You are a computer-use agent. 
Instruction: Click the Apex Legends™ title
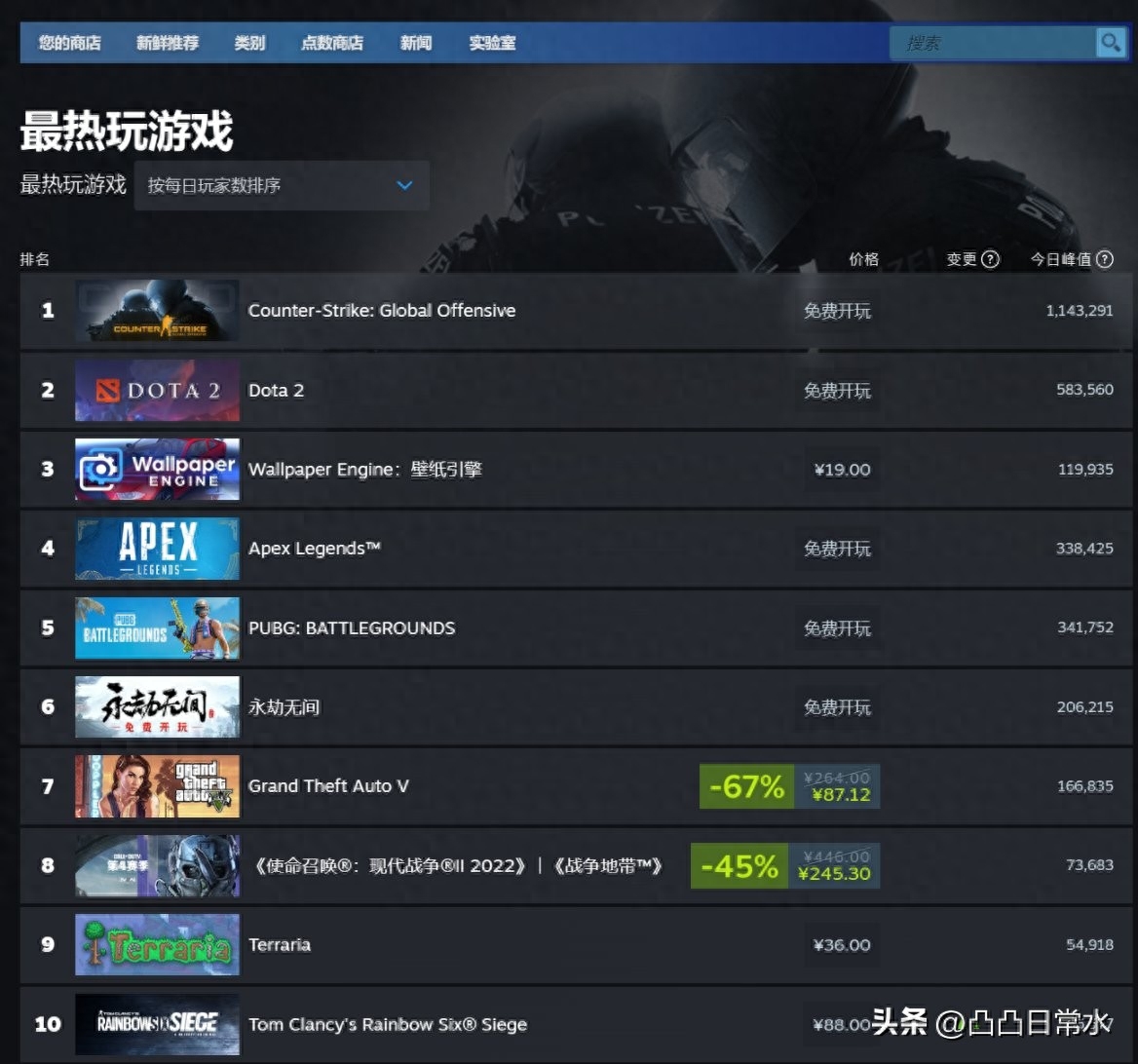[315, 549]
